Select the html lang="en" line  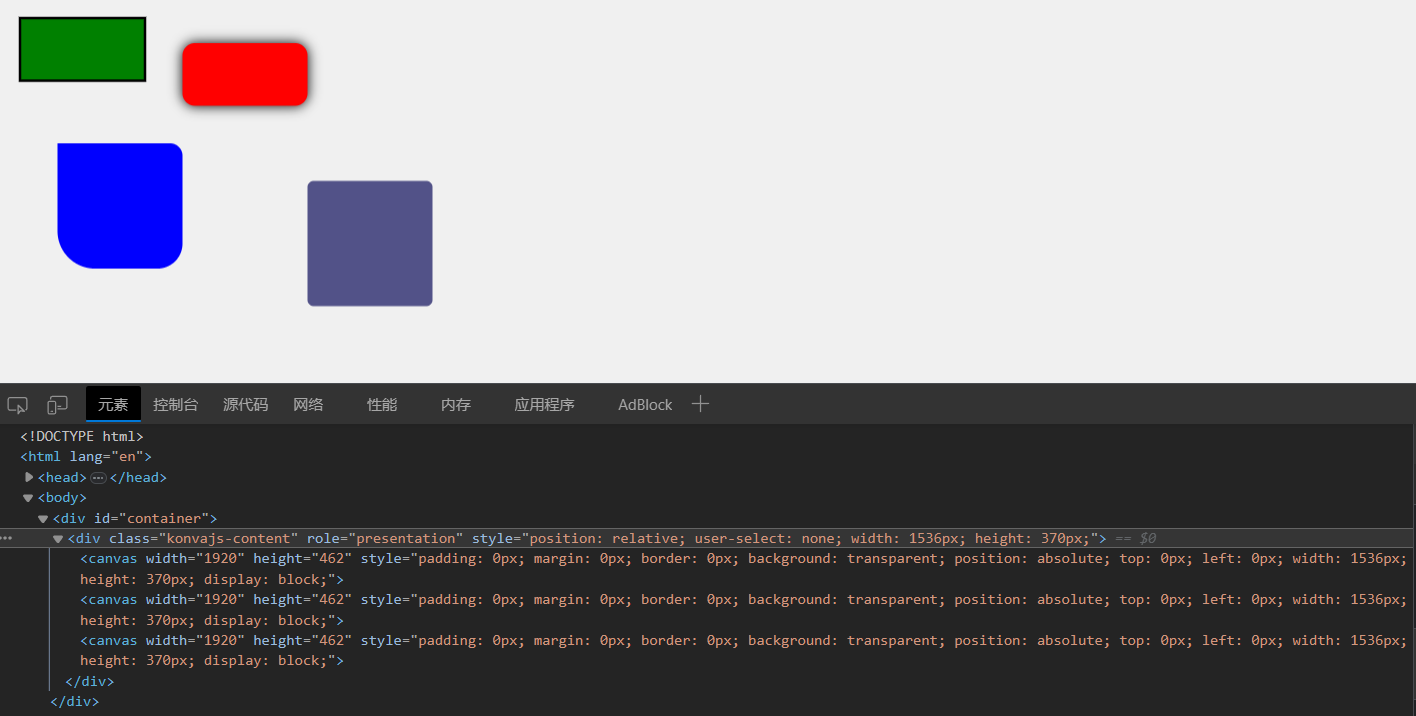(x=86, y=457)
